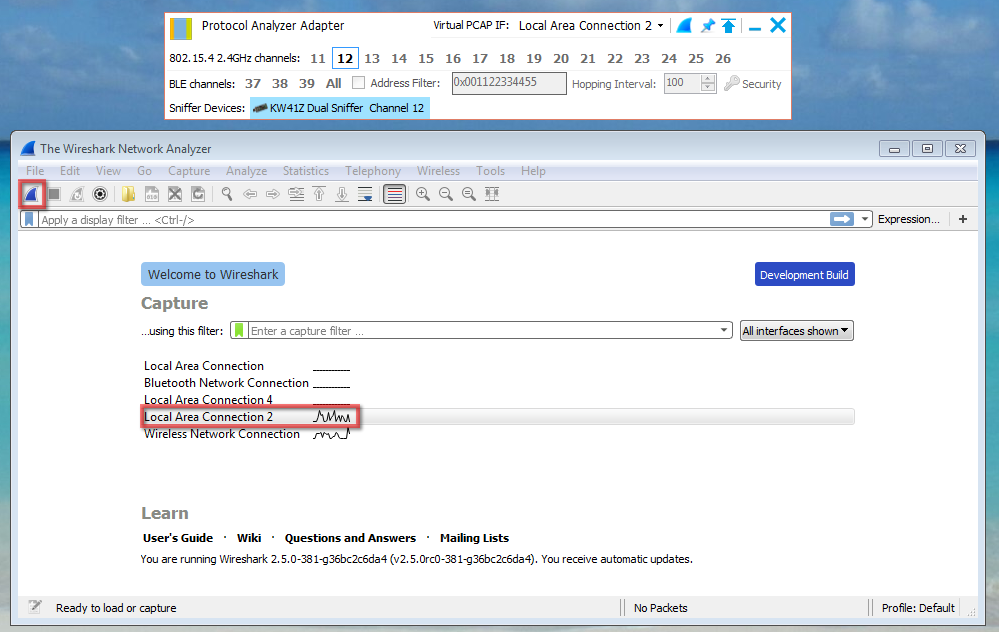The image size is (999, 632).
Task: Reset text to normal size icon
Action: (x=469, y=194)
